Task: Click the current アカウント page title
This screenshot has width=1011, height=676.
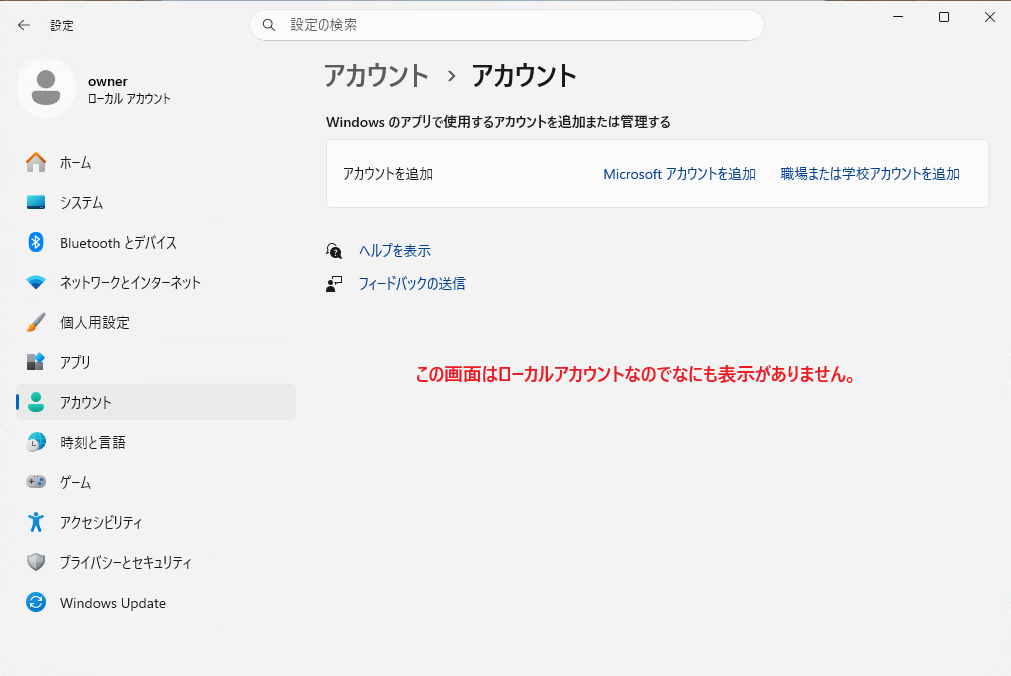Action: [524, 75]
